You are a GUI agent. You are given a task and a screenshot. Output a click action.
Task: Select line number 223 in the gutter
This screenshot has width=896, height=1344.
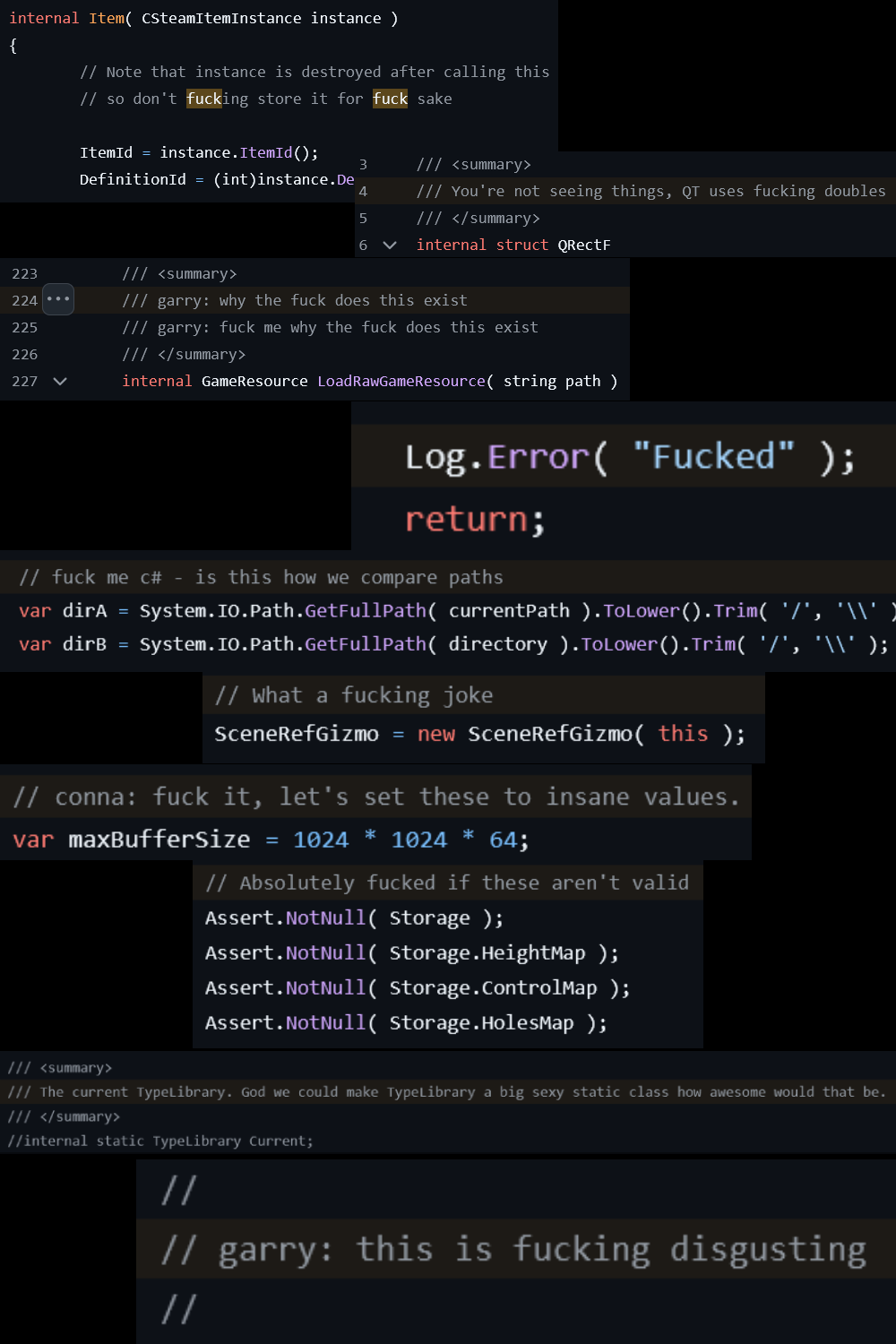click(x=25, y=273)
